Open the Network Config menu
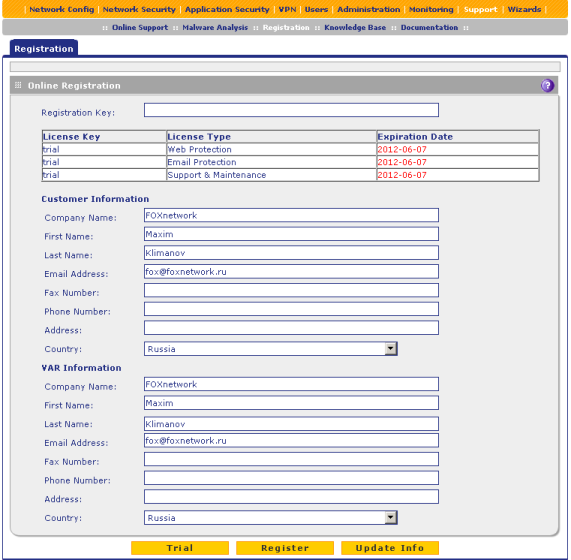This screenshot has height=560, width=571. click(x=62, y=9)
